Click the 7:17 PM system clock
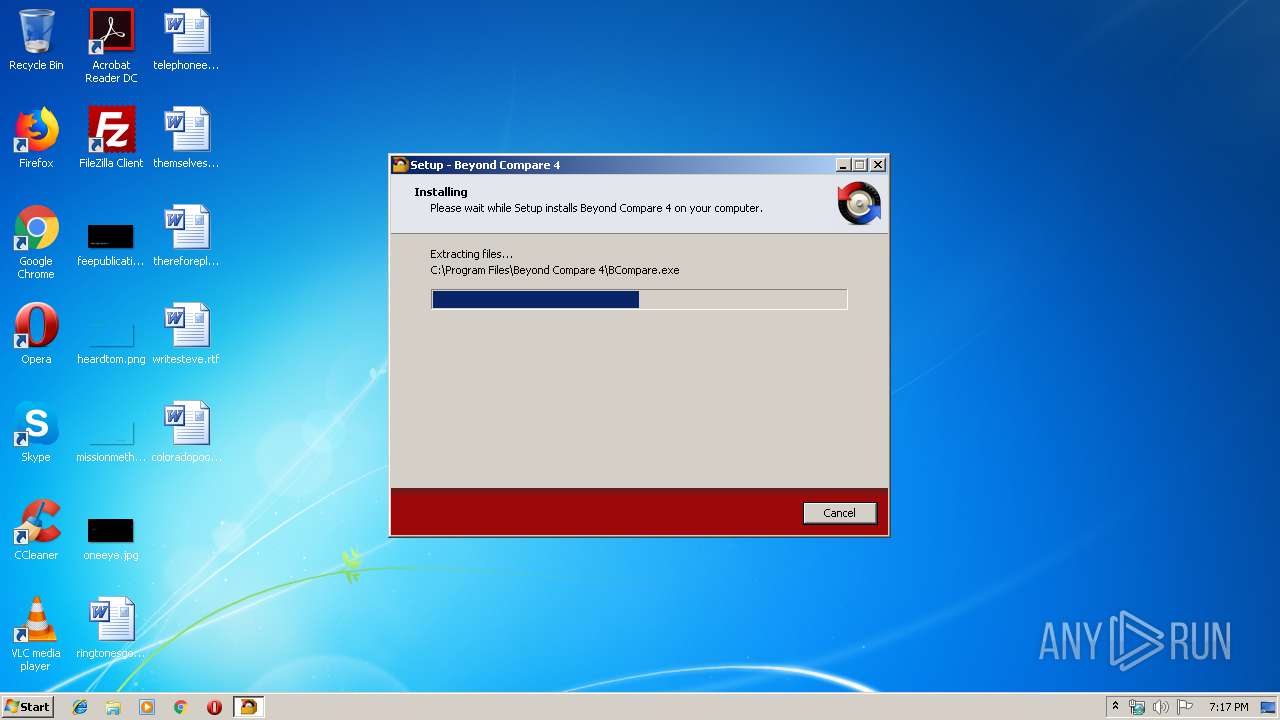This screenshot has width=1280, height=720. (x=1228, y=707)
